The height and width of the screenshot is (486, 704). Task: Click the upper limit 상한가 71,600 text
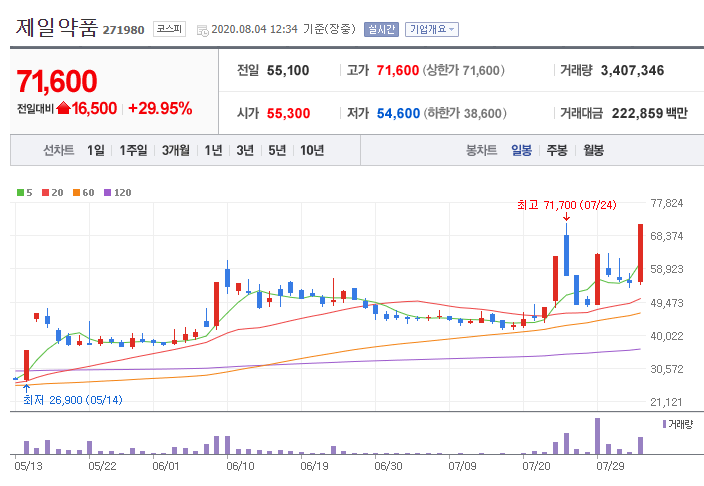[463, 71]
